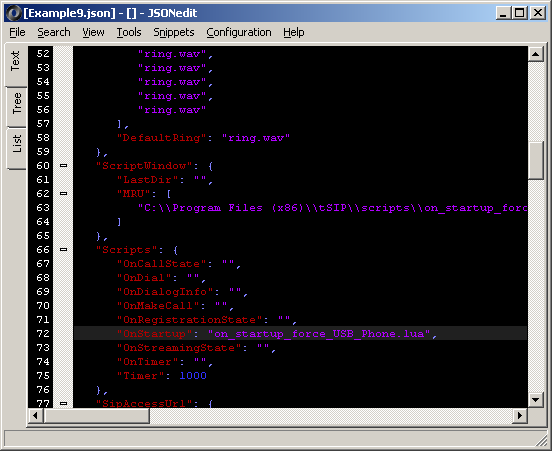Collapse the MRU array fold on line 62
Image resolution: width=552 pixels, height=451 pixels.
pyautogui.click(x=63, y=193)
